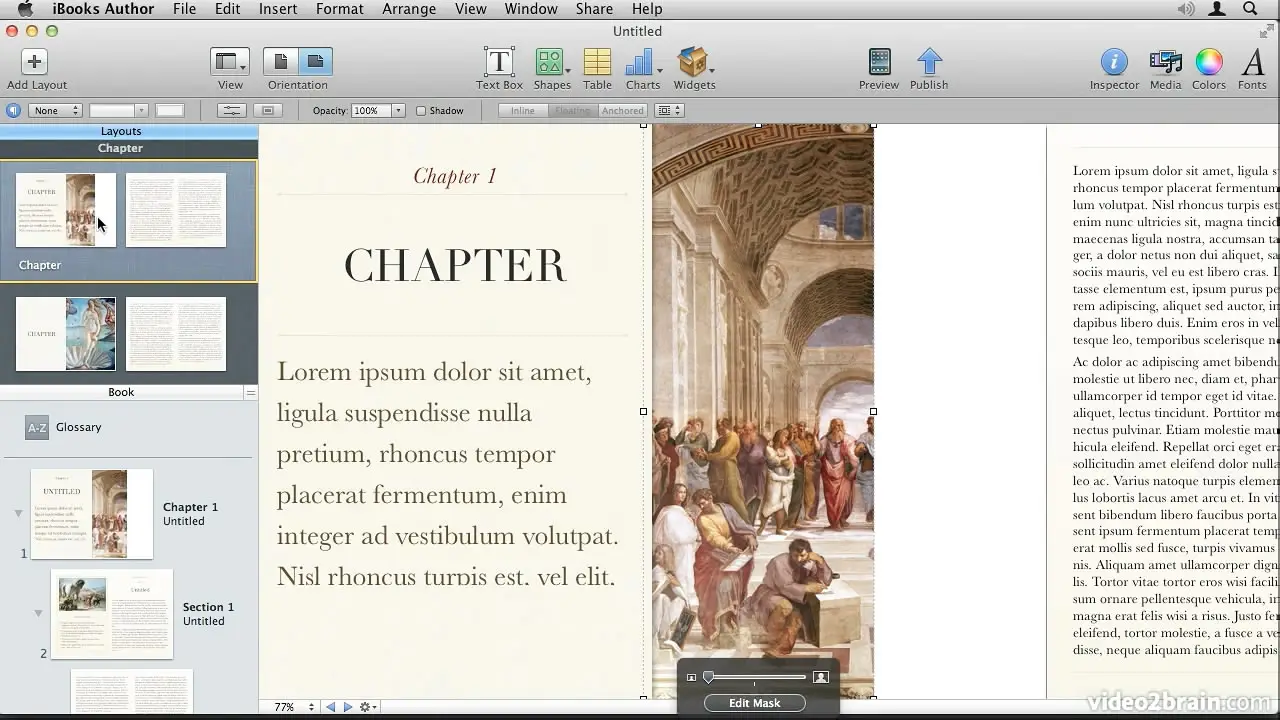
Task: Open the Opacity percentage dropdown arrow
Action: click(x=398, y=111)
